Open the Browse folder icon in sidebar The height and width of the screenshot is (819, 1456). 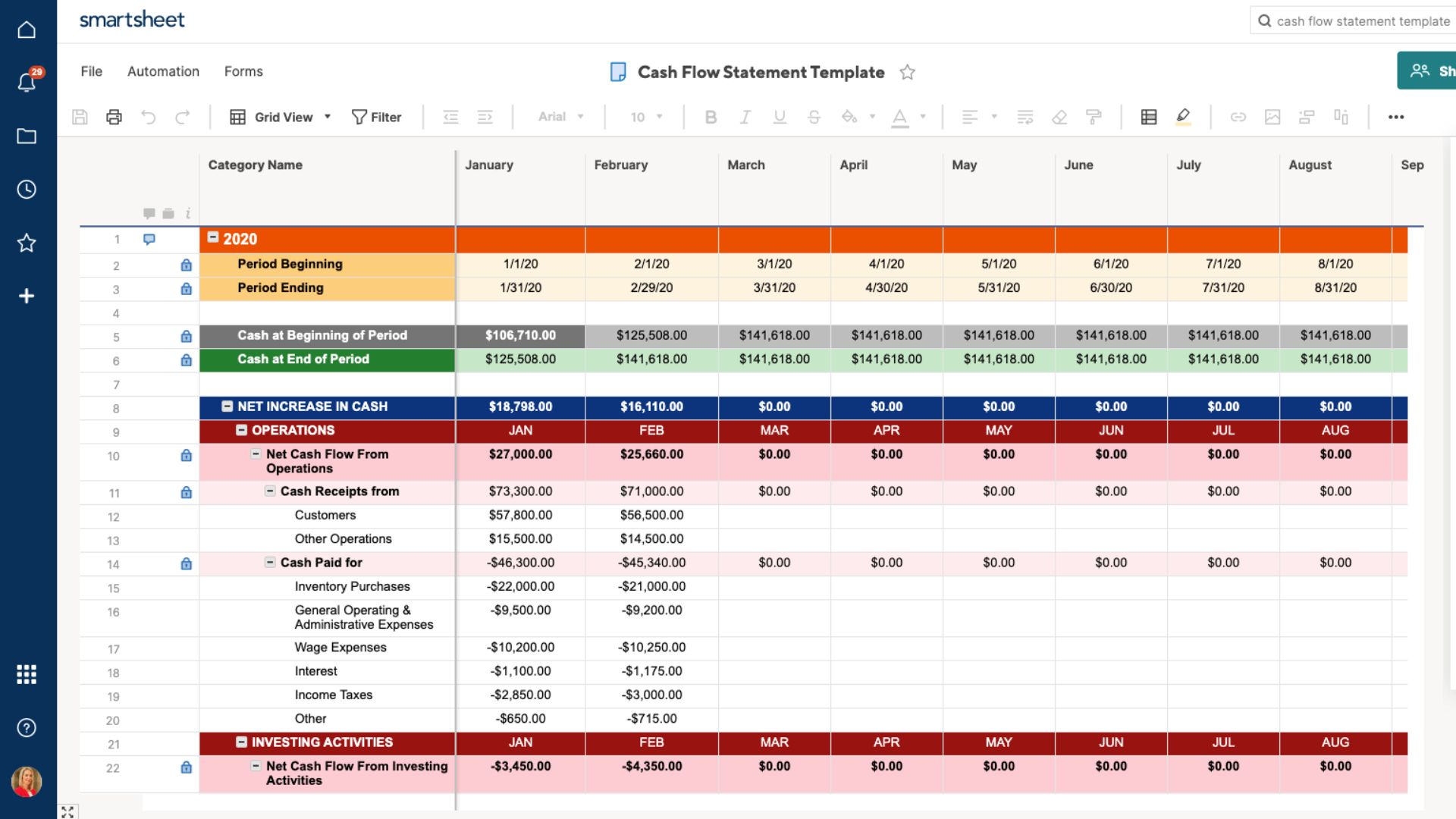pos(27,136)
